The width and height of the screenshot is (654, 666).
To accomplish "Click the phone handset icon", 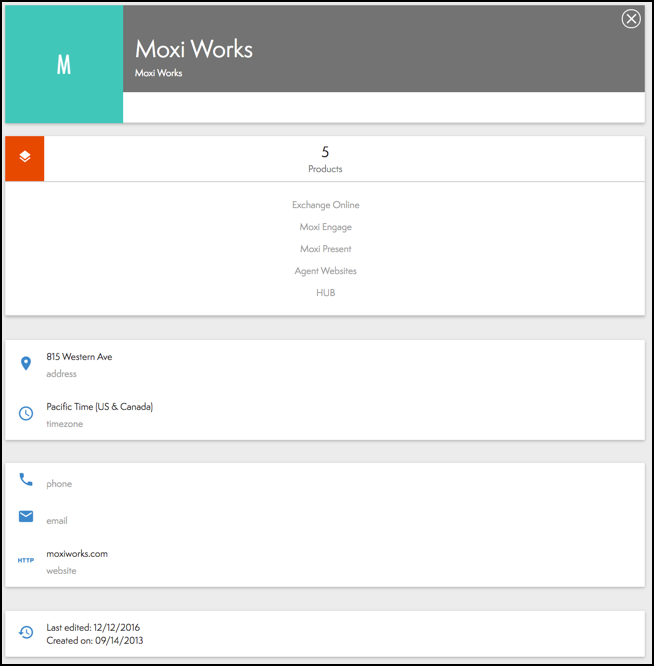I will click(26, 480).
